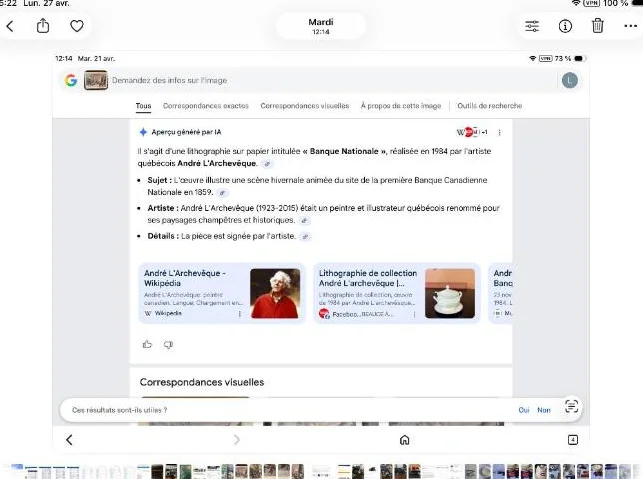Open the 'À propos de cette image' tab
Image resolution: width=643 pixels, height=479 pixels.
[401, 106]
